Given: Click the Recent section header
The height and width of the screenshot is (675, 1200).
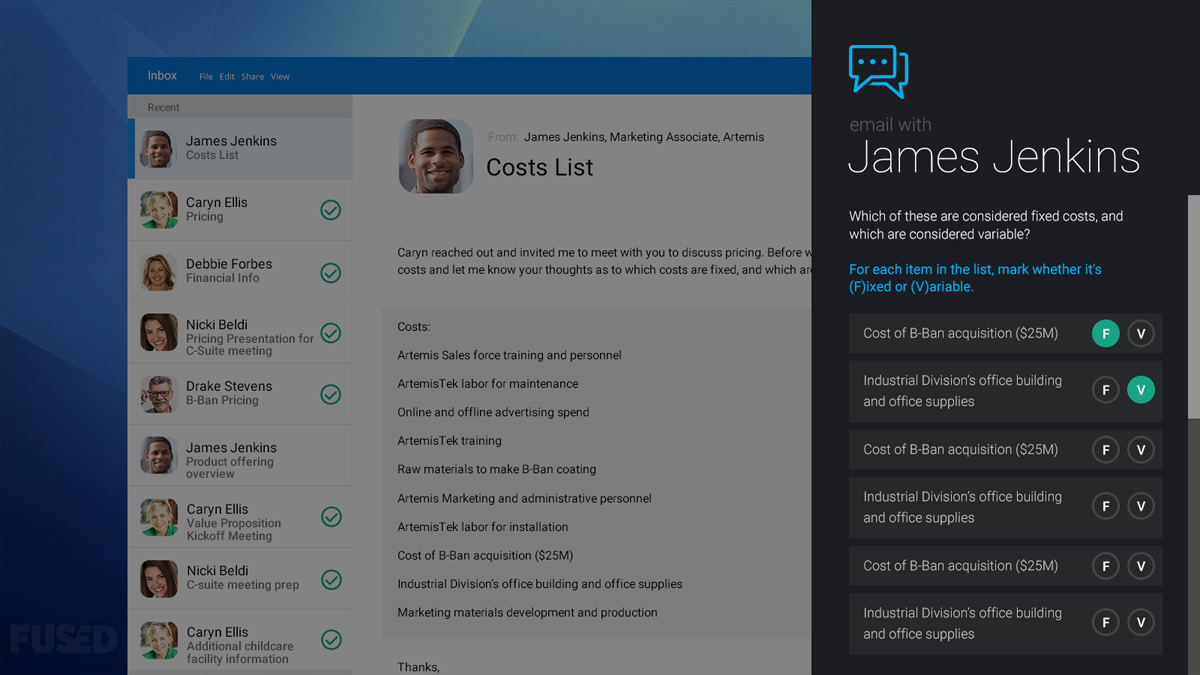Looking at the screenshot, I should coord(240,107).
